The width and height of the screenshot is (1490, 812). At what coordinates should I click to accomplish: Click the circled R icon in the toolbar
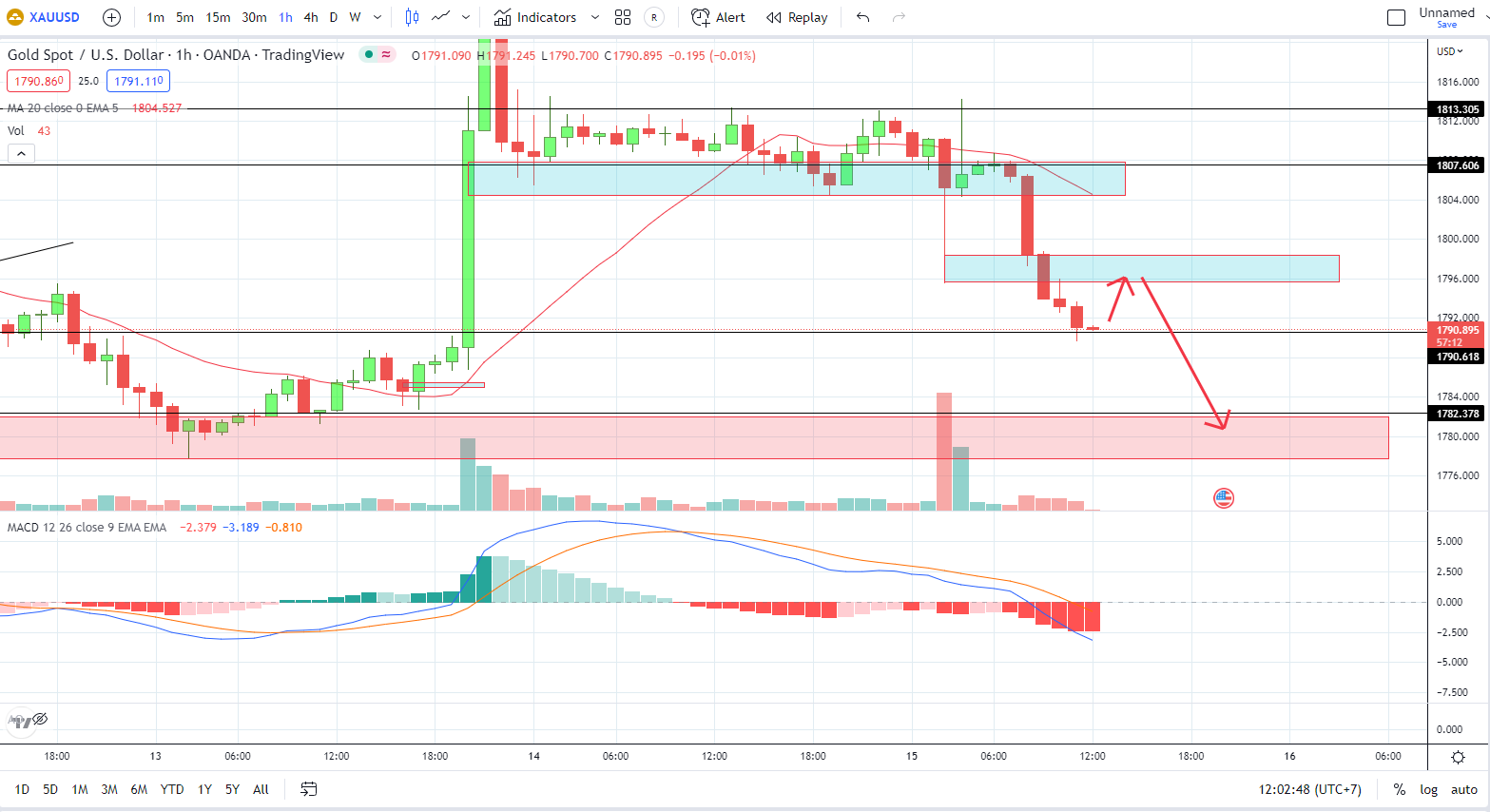coord(654,17)
